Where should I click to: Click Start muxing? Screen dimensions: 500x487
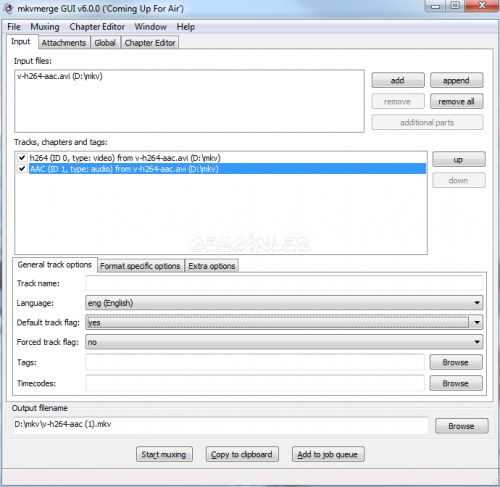[164, 454]
